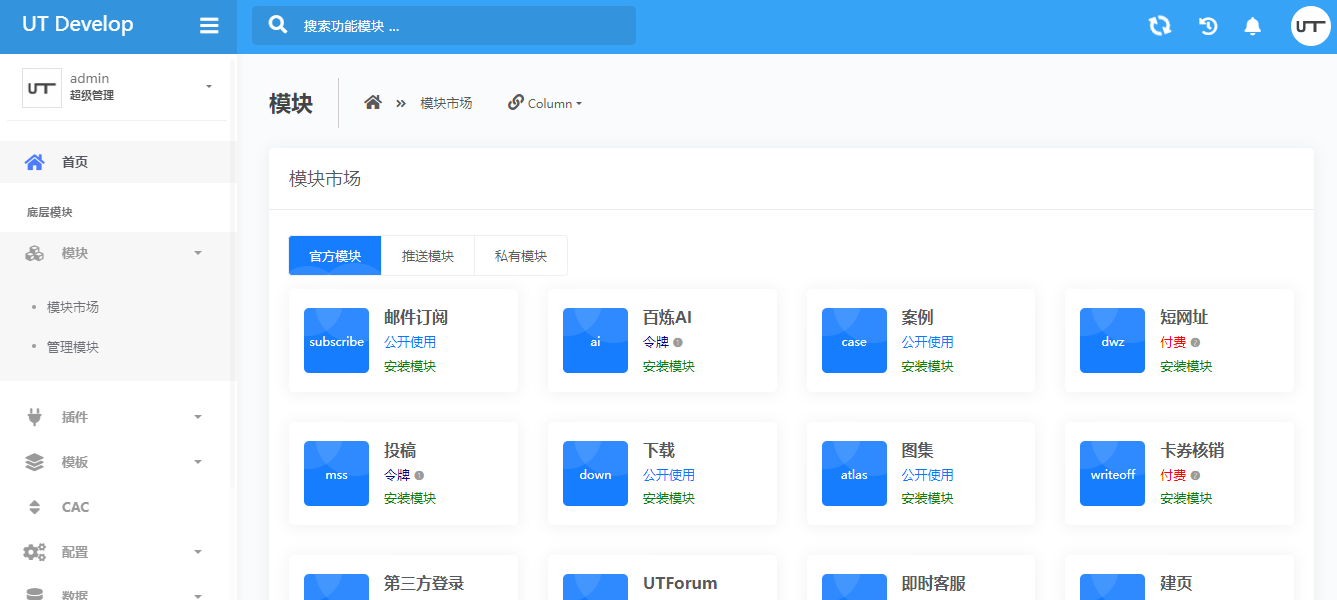Click the dwz short URL module icon
1337x600 pixels.
coord(1112,341)
